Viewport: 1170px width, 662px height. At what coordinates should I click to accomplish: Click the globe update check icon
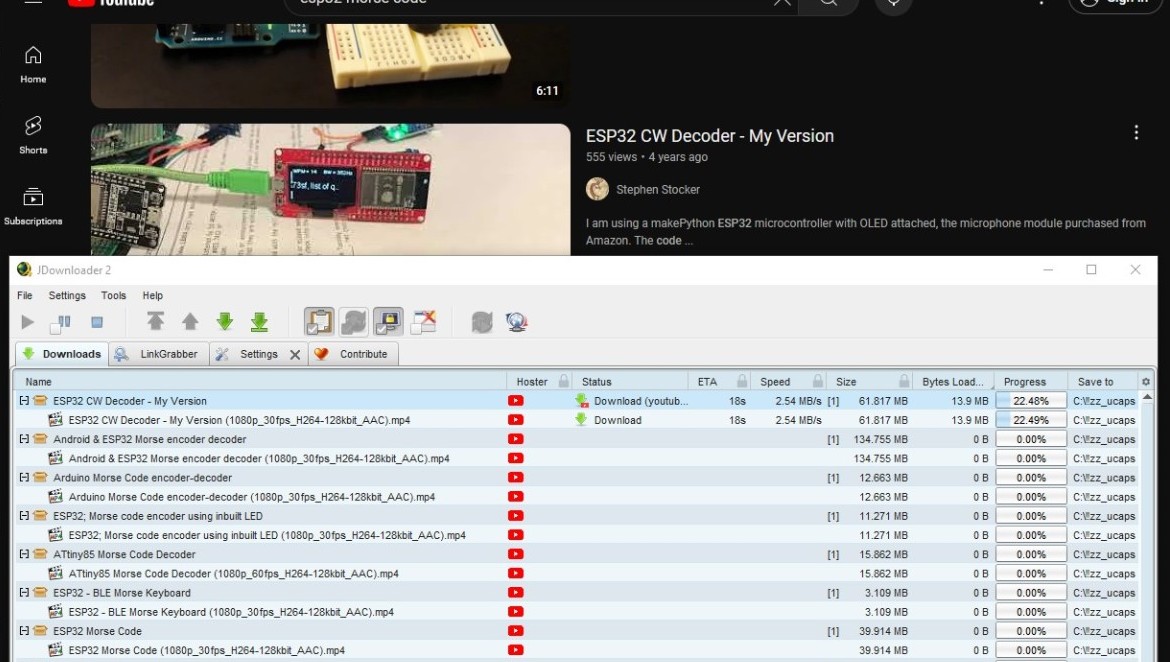click(516, 322)
